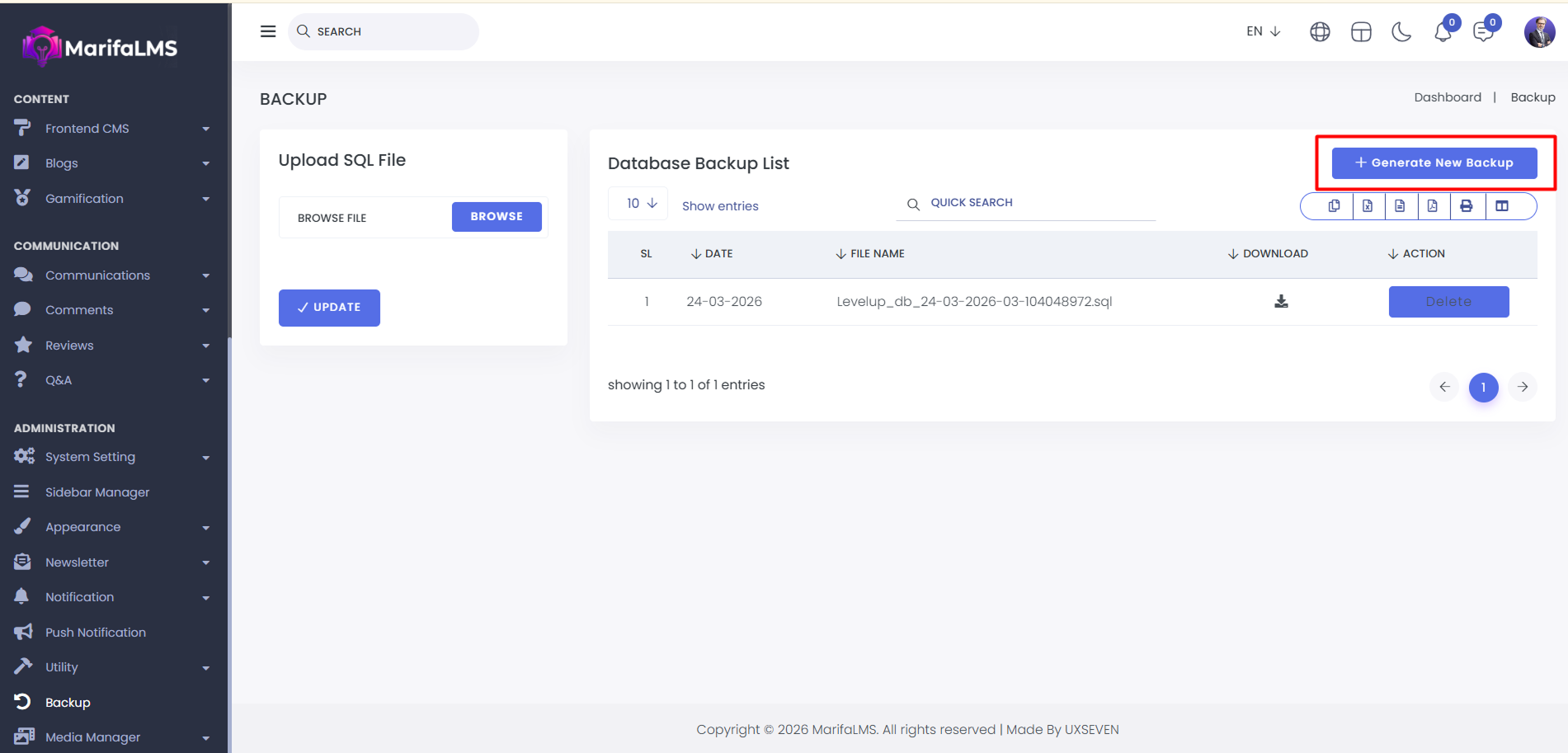
Task: Delete the 24-03-2026 backup
Action: coord(1448,302)
